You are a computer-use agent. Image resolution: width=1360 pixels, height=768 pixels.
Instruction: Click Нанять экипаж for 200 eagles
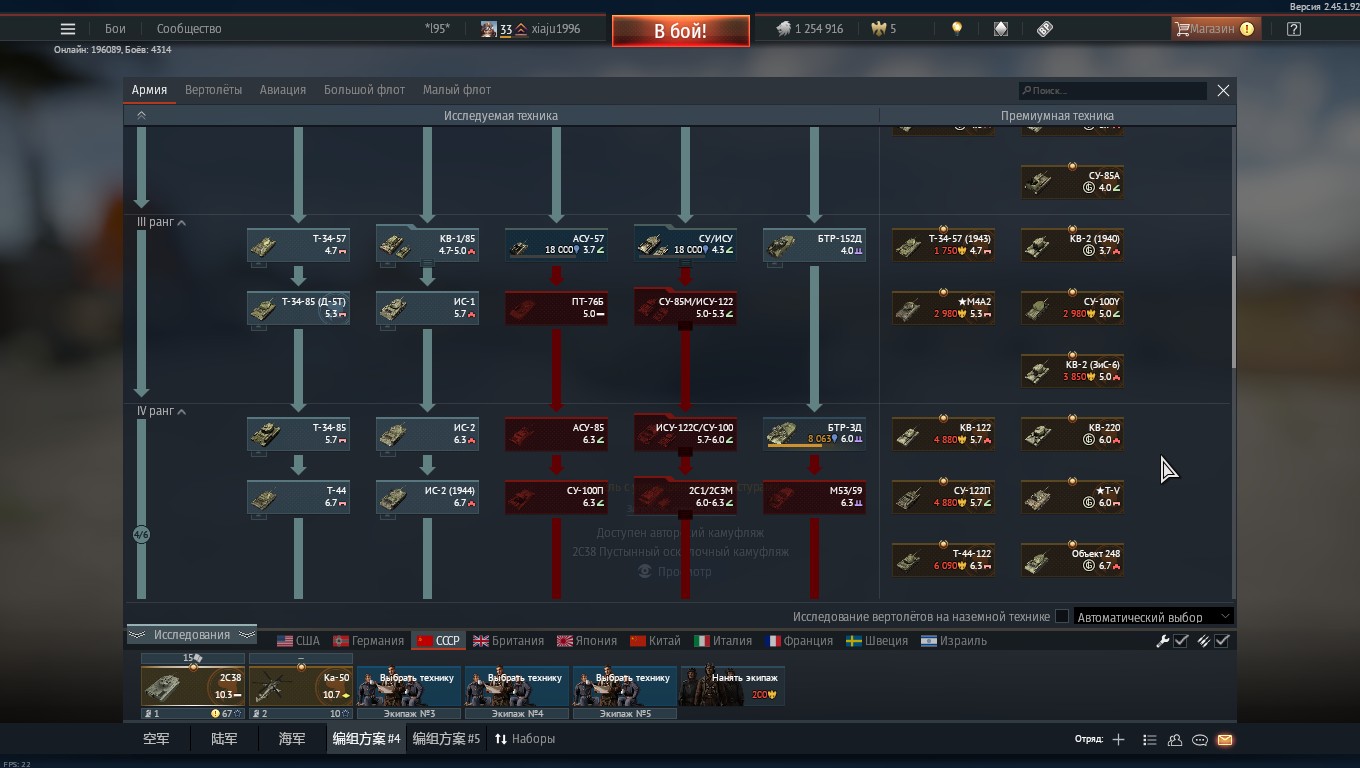pos(733,686)
